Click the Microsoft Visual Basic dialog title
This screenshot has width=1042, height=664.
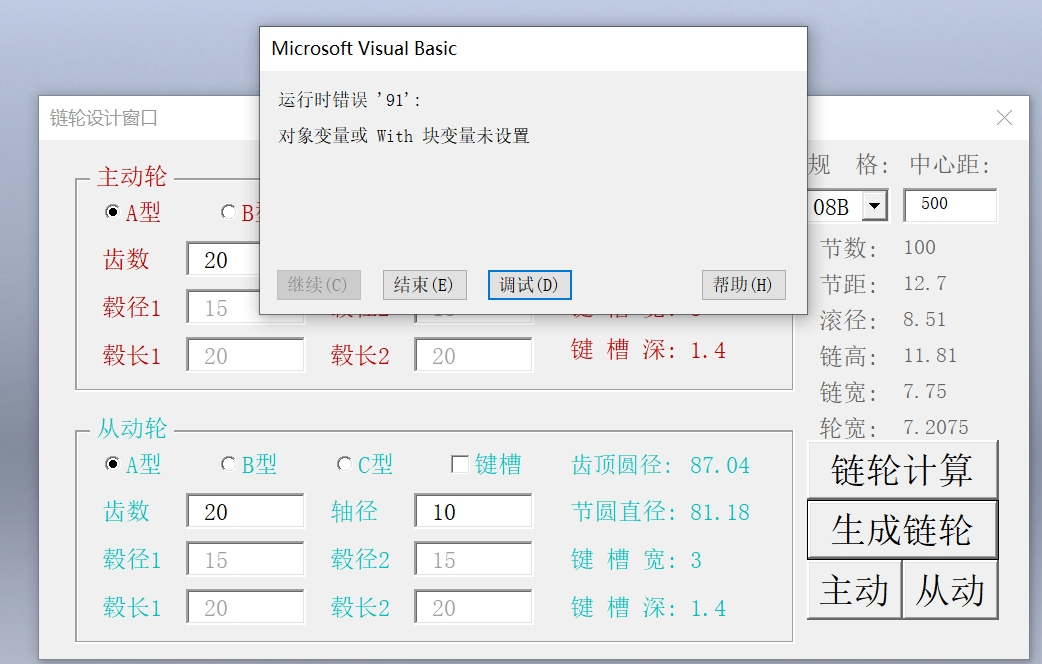coord(364,49)
